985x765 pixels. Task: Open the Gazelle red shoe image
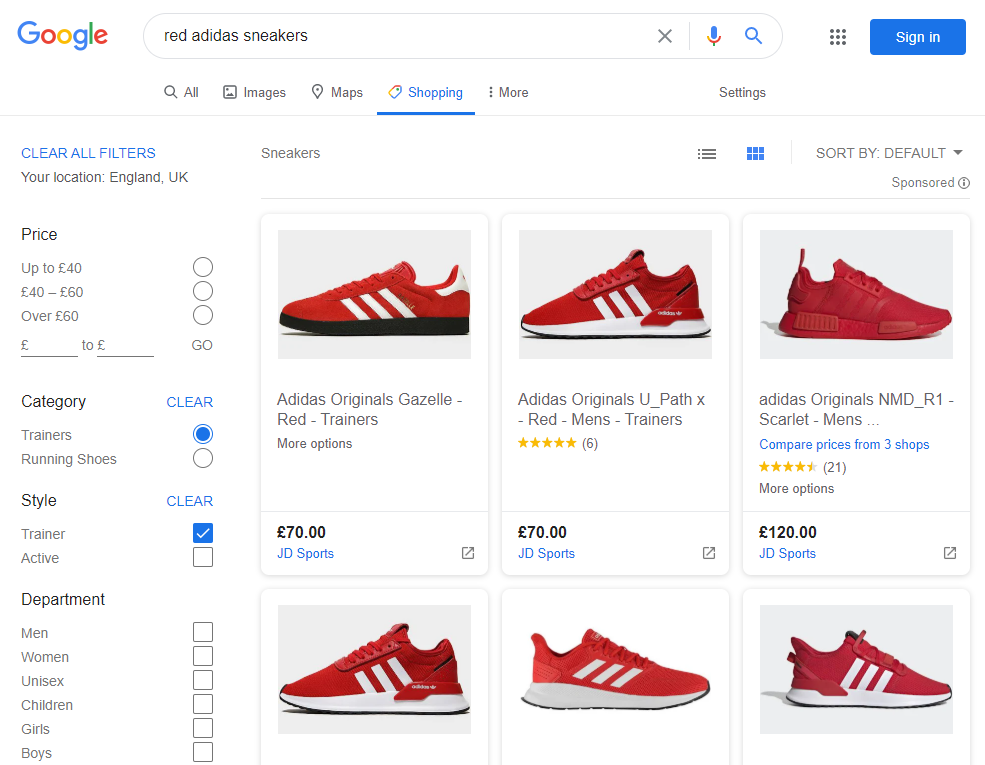[x=374, y=294]
